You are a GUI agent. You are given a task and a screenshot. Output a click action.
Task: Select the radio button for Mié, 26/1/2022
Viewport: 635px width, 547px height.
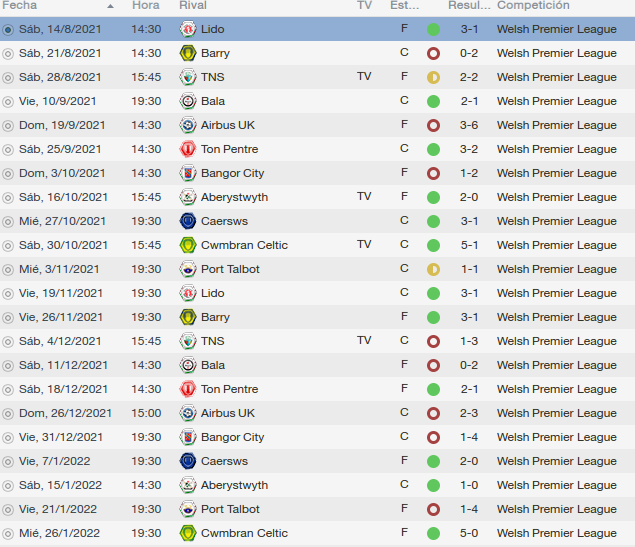8,534
